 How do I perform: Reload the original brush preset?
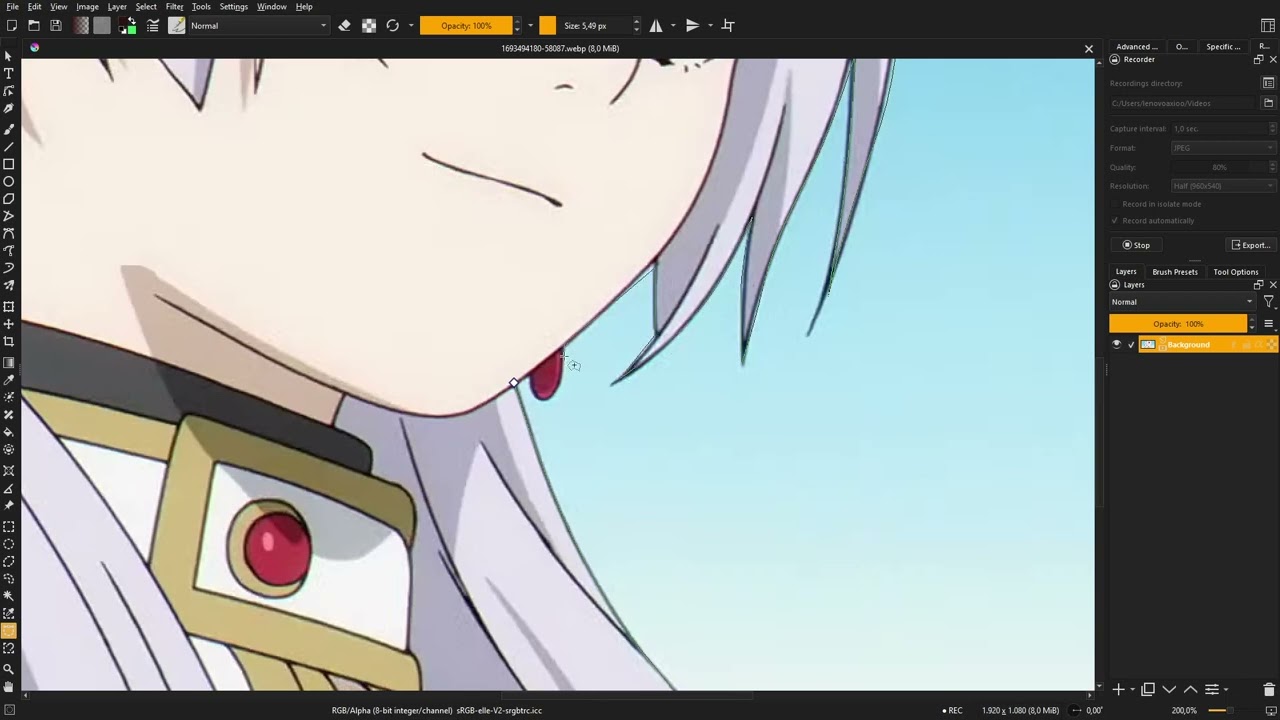[x=393, y=25]
